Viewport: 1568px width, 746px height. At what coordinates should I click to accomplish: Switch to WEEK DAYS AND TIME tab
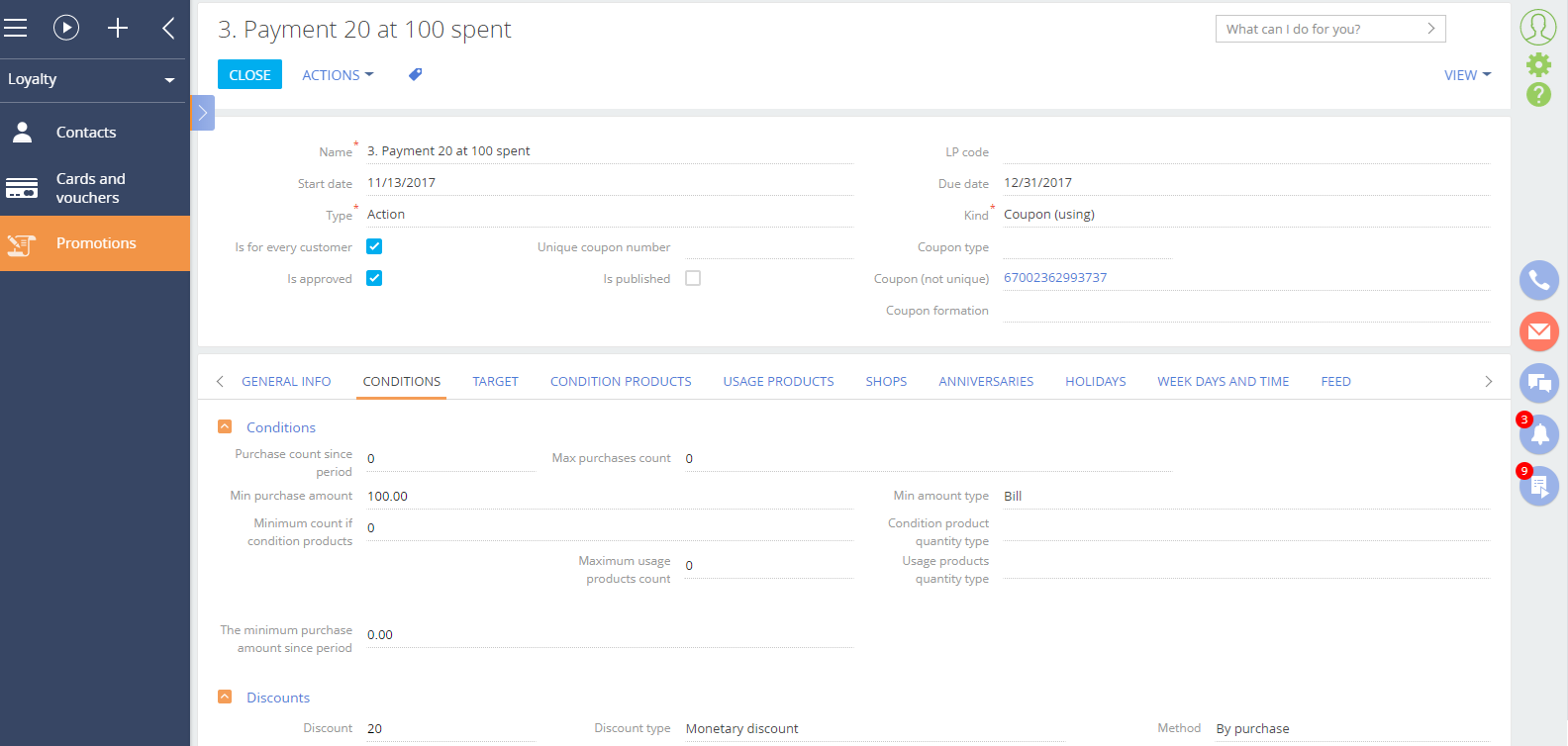tap(1224, 382)
